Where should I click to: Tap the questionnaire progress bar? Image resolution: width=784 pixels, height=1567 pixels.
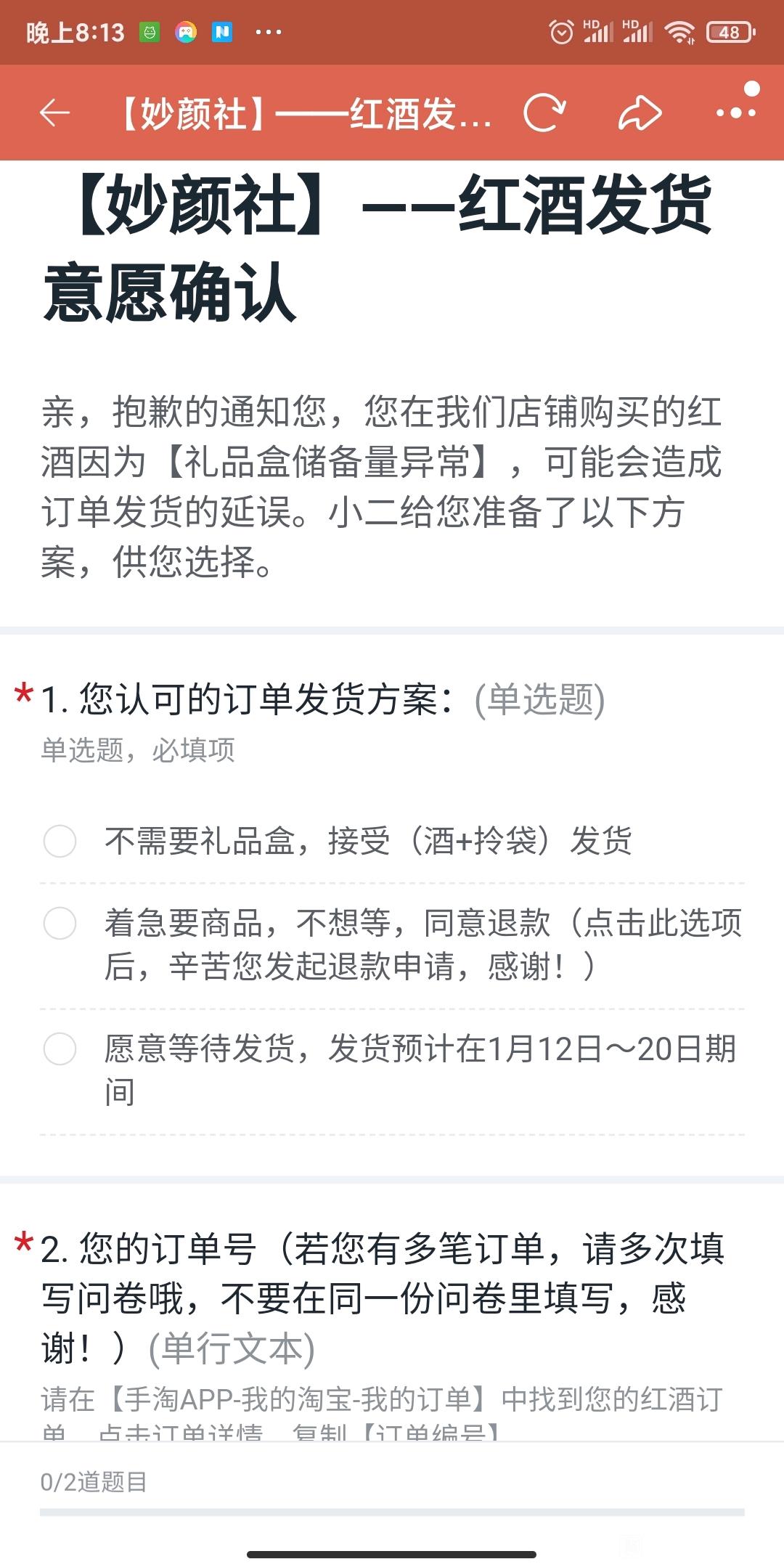coord(392,1512)
